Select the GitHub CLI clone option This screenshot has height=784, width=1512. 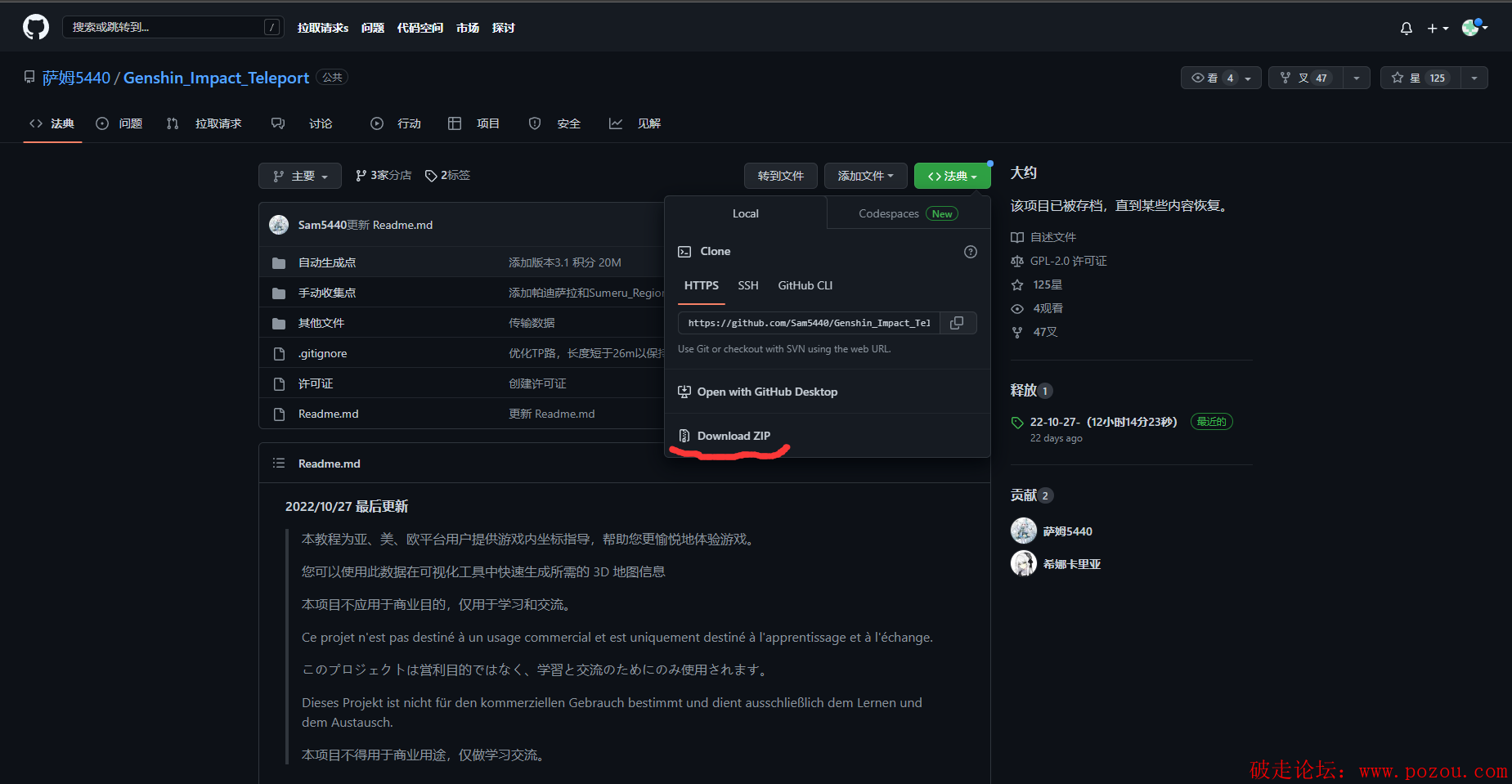click(x=805, y=286)
